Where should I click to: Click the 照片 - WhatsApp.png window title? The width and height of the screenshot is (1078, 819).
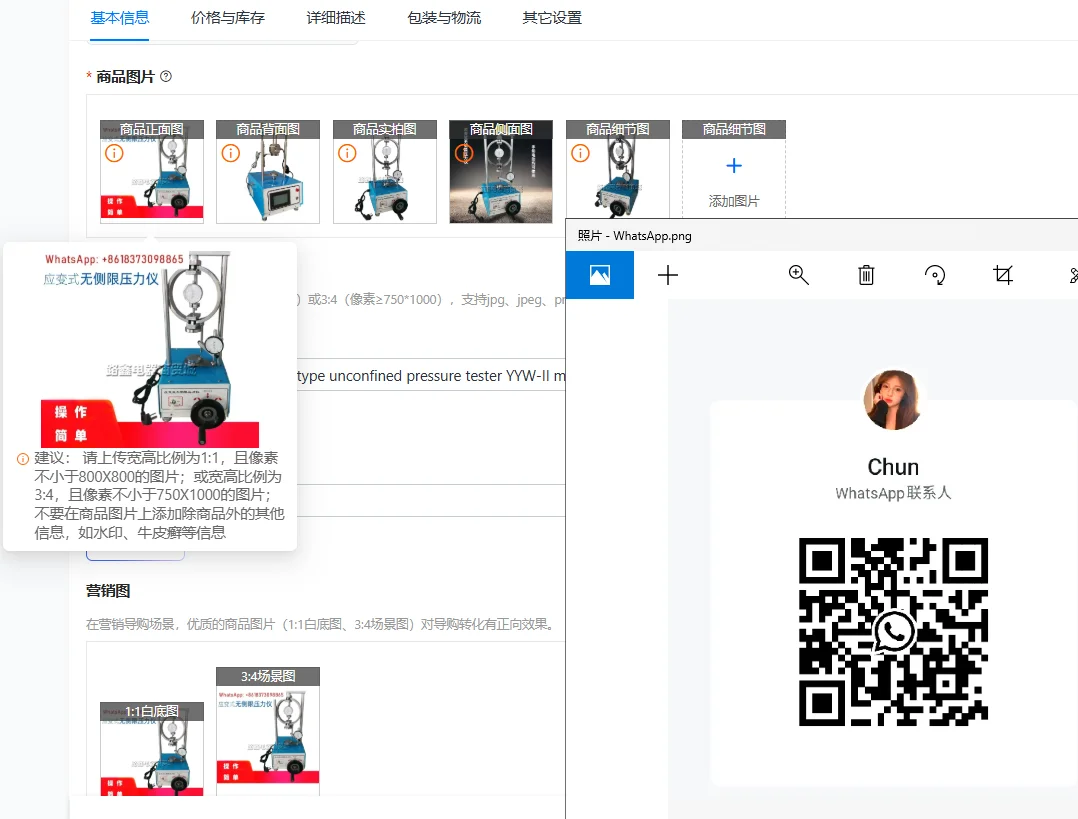pos(635,236)
